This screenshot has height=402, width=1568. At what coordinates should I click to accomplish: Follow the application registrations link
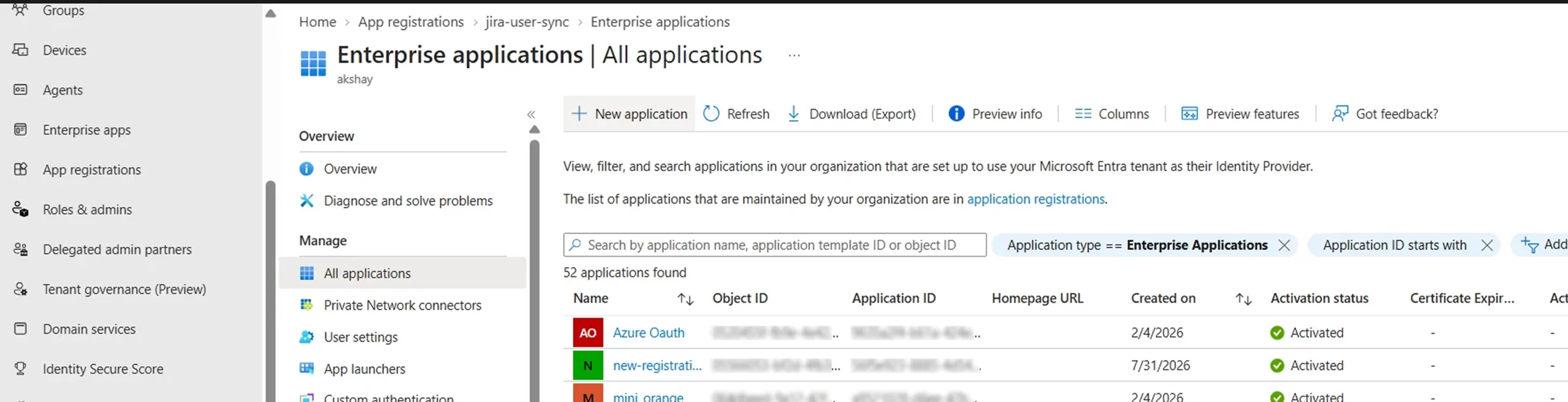[1036, 199]
